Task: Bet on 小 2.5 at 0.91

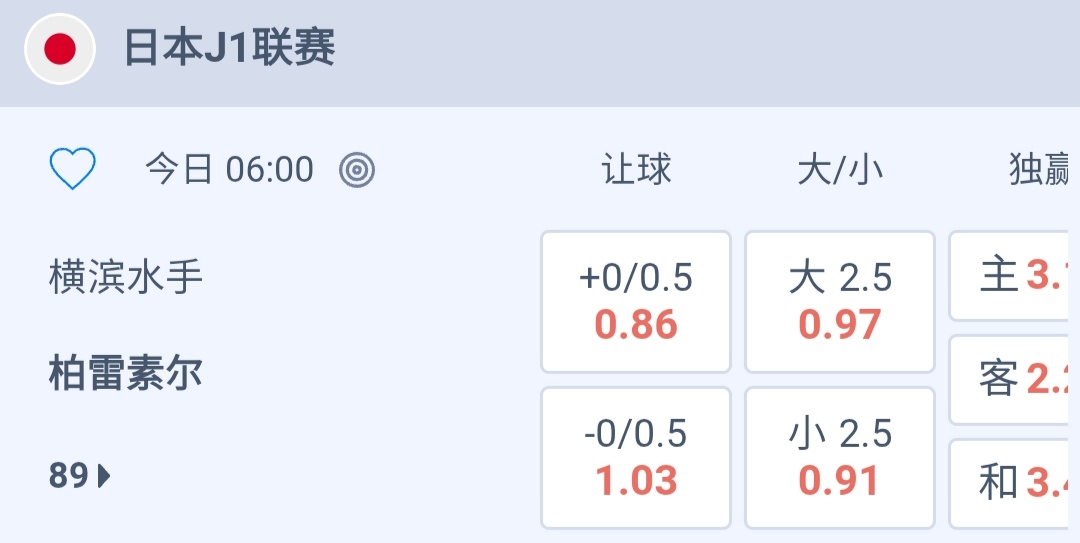Action: (840, 457)
